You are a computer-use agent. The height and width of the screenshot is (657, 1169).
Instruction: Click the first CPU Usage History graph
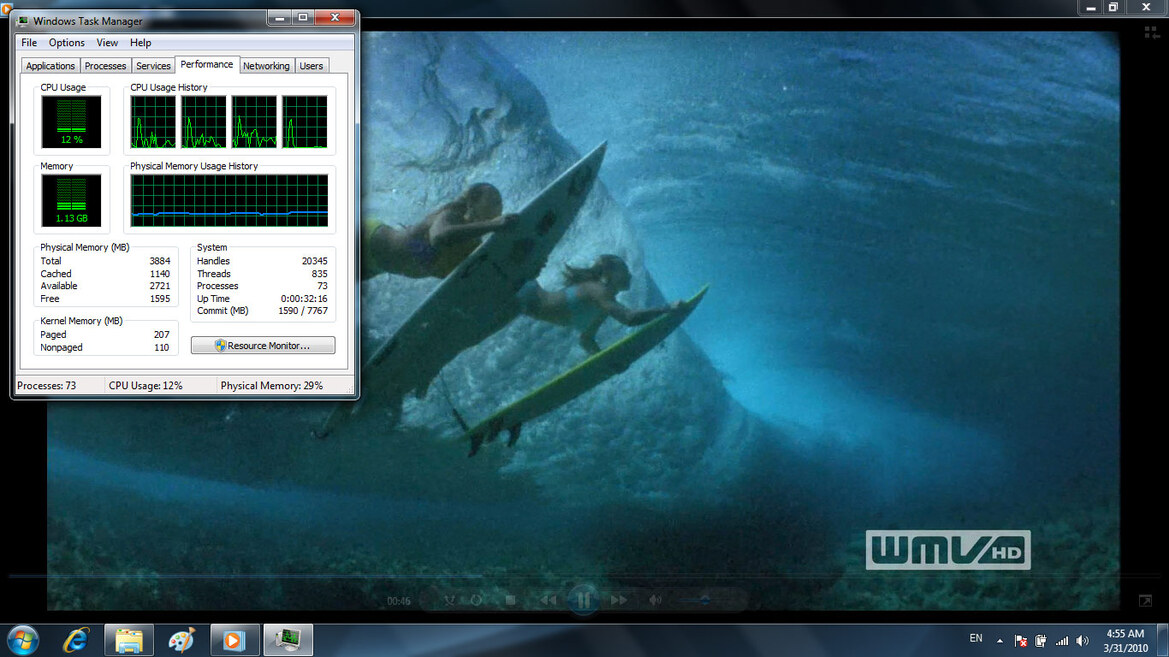point(154,122)
